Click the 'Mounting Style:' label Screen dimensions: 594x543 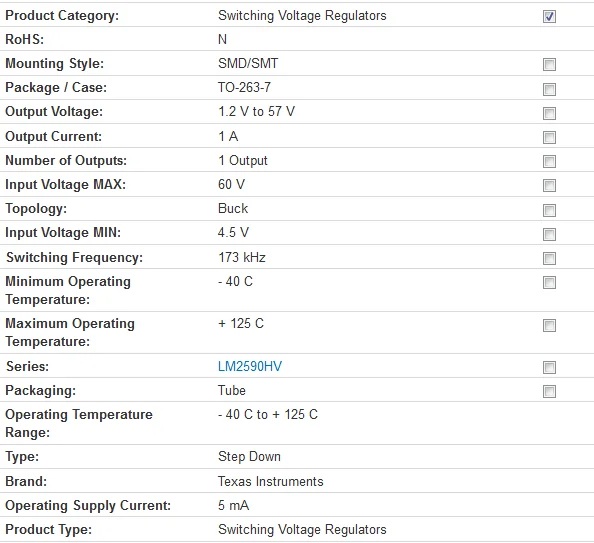point(55,63)
